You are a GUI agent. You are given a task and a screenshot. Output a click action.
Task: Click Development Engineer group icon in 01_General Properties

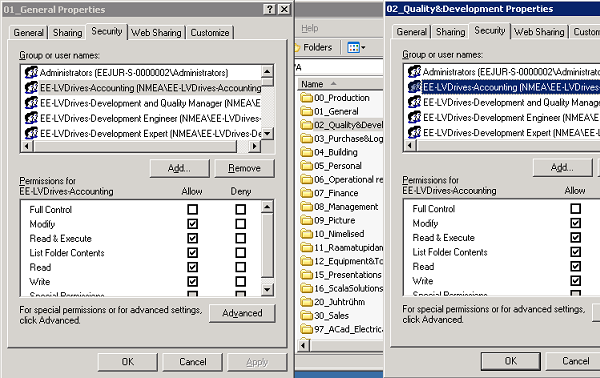pos(31,118)
